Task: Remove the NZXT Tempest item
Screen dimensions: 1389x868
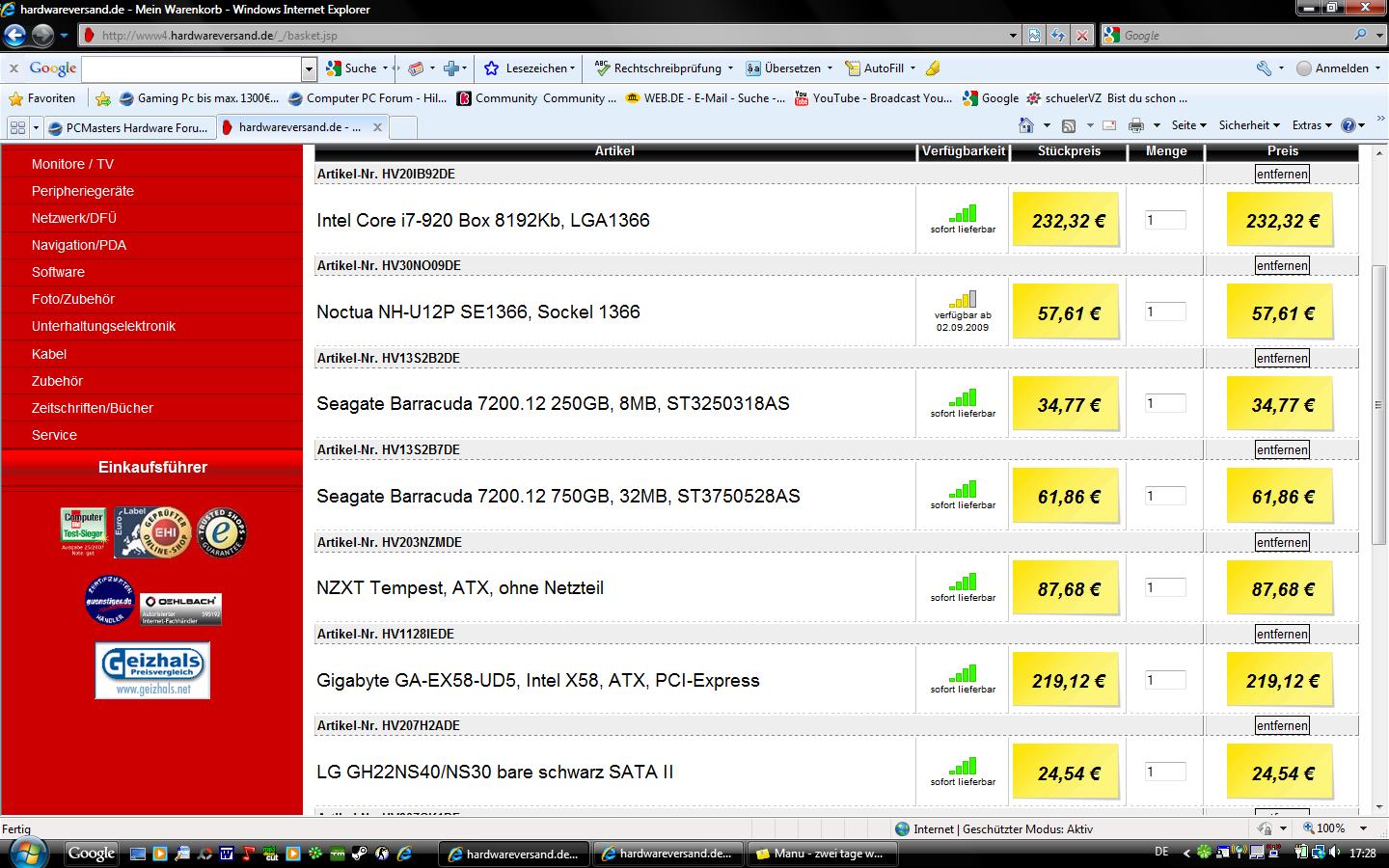Action: (1282, 542)
